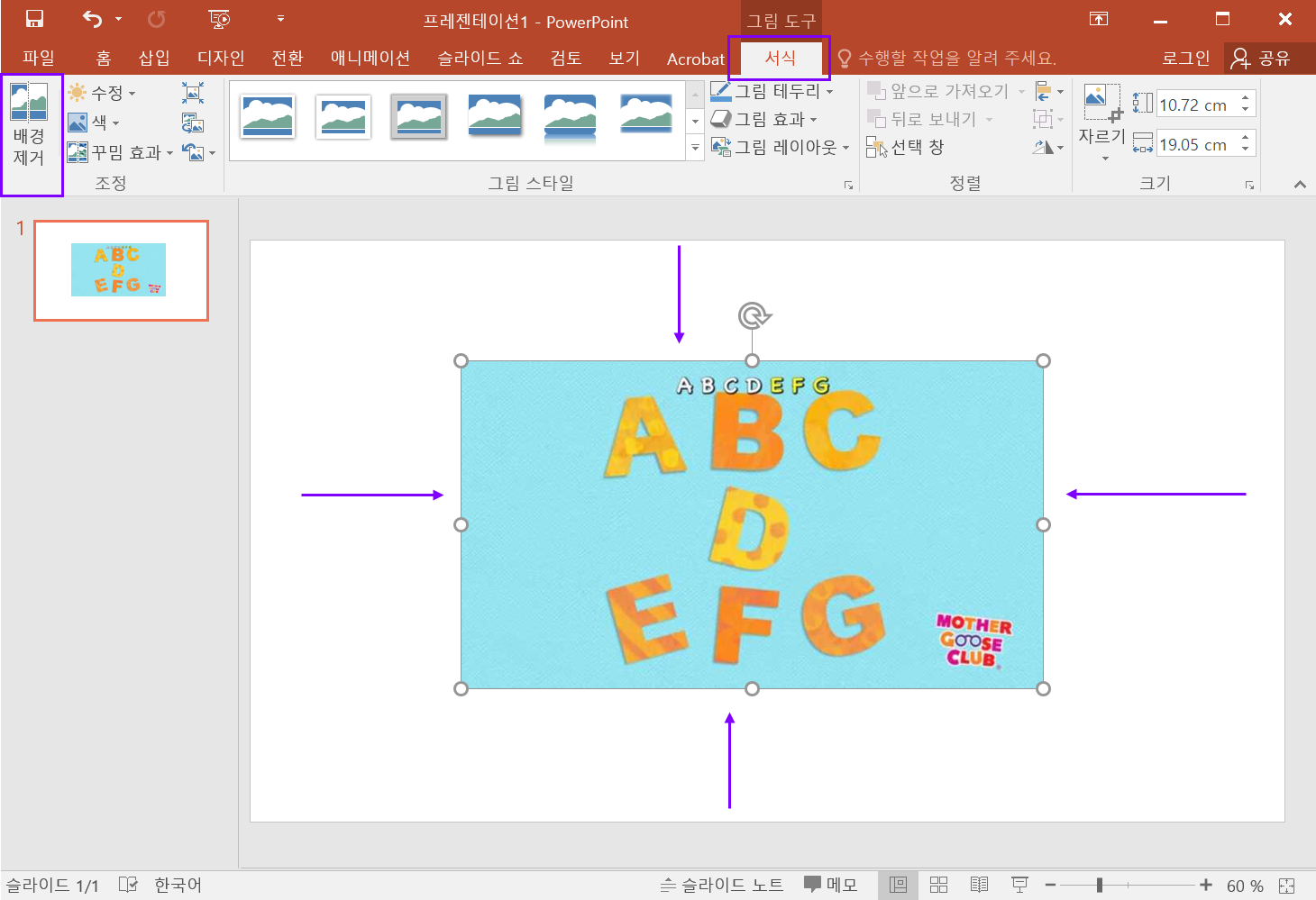This screenshot has height=900, width=1316.
Task: Open Customize Quick Access Toolbar dropdown
Action: 280,19
